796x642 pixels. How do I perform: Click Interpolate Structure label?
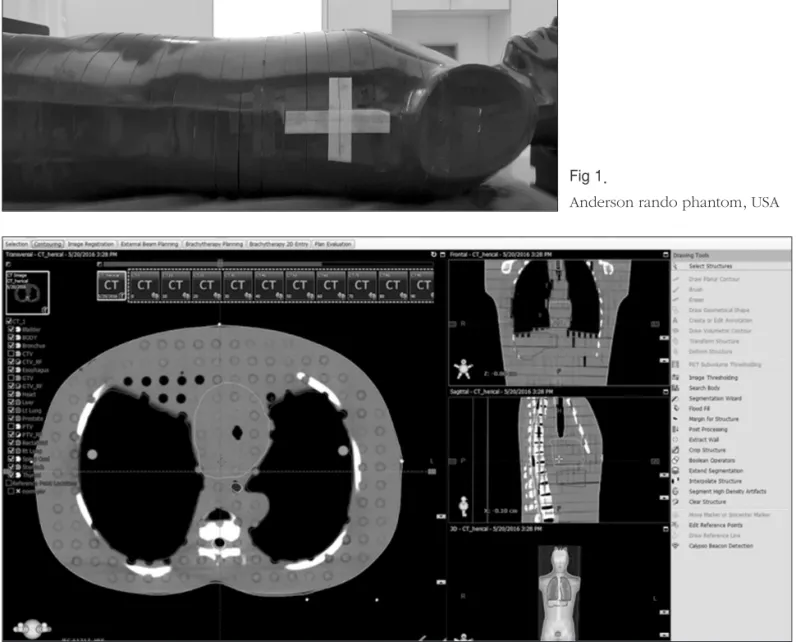[715, 481]
